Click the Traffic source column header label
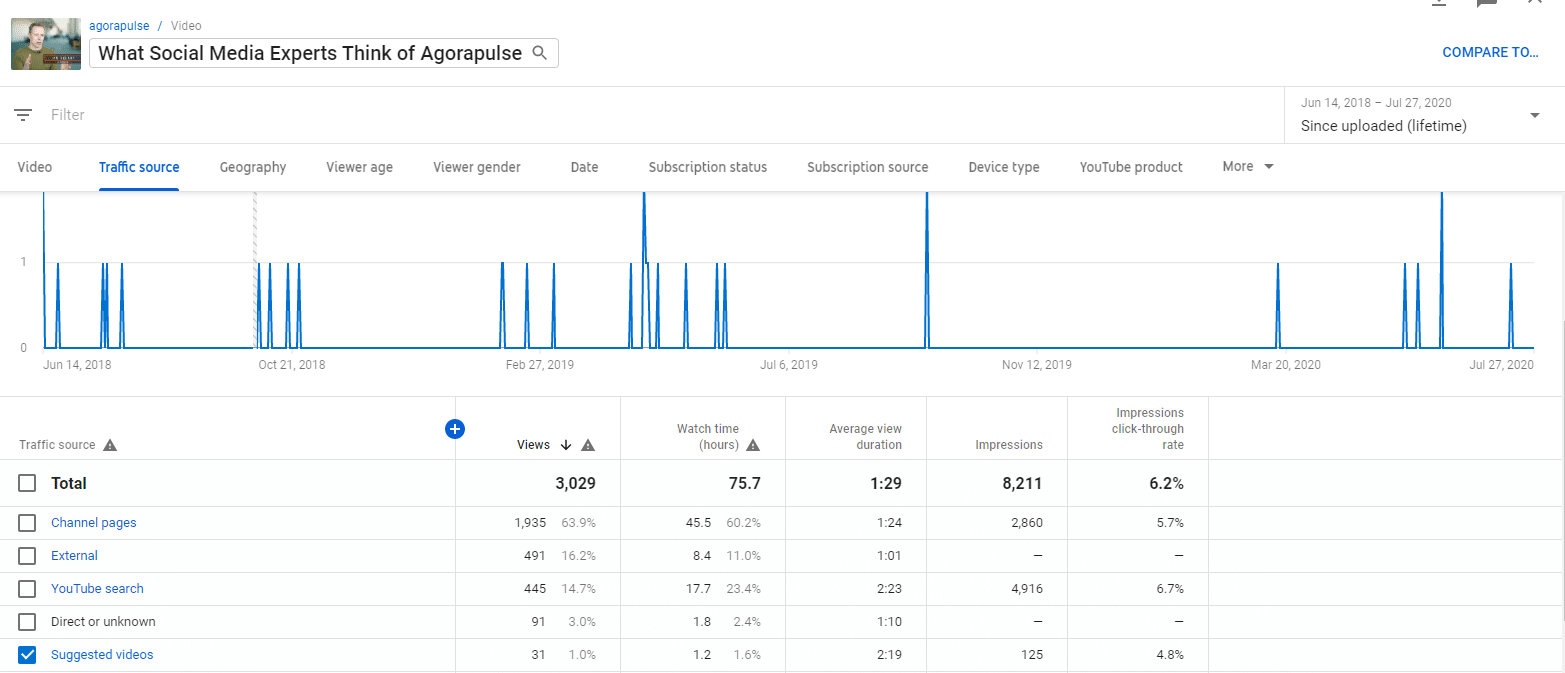1565x673 pixels. (57, 445)
